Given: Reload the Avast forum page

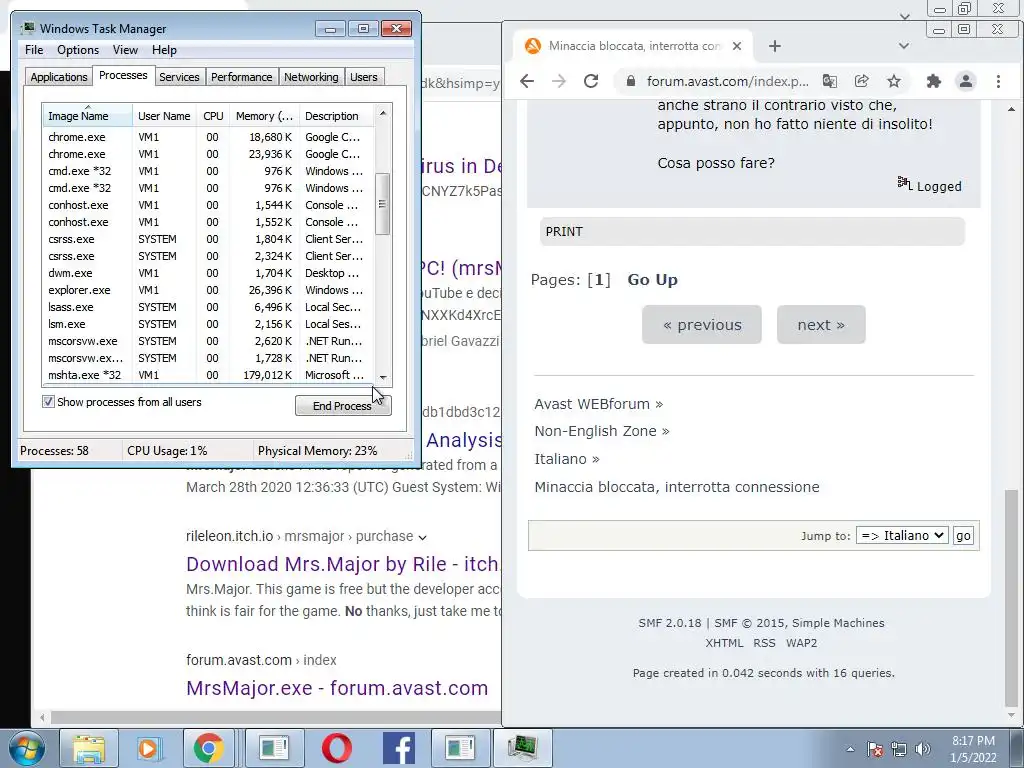Looking at the screenshot, I should tap(591, 81).
